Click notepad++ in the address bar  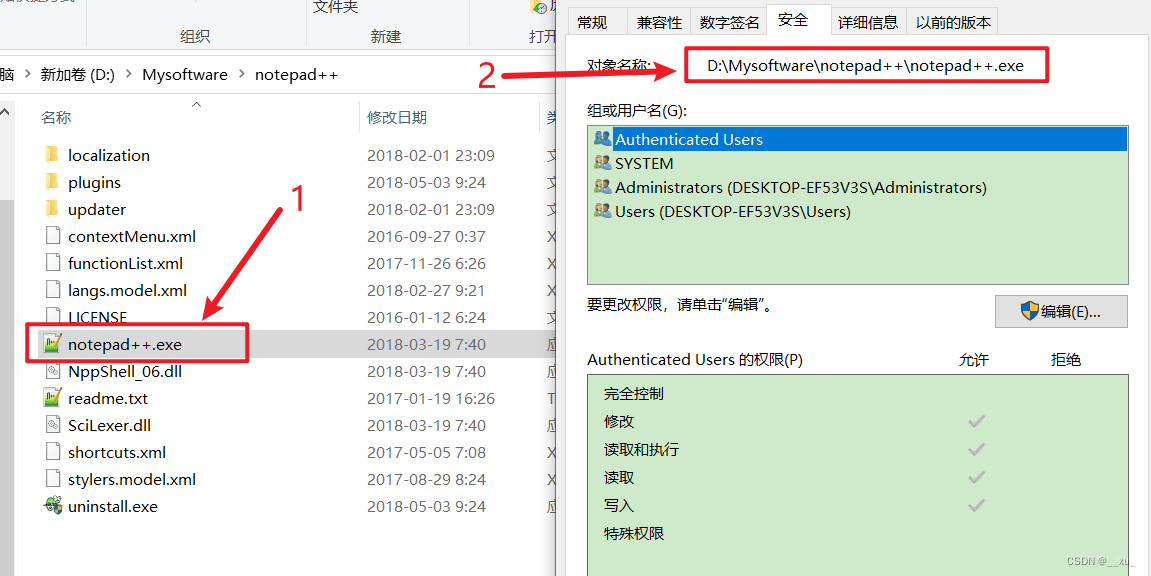point(296,74)
